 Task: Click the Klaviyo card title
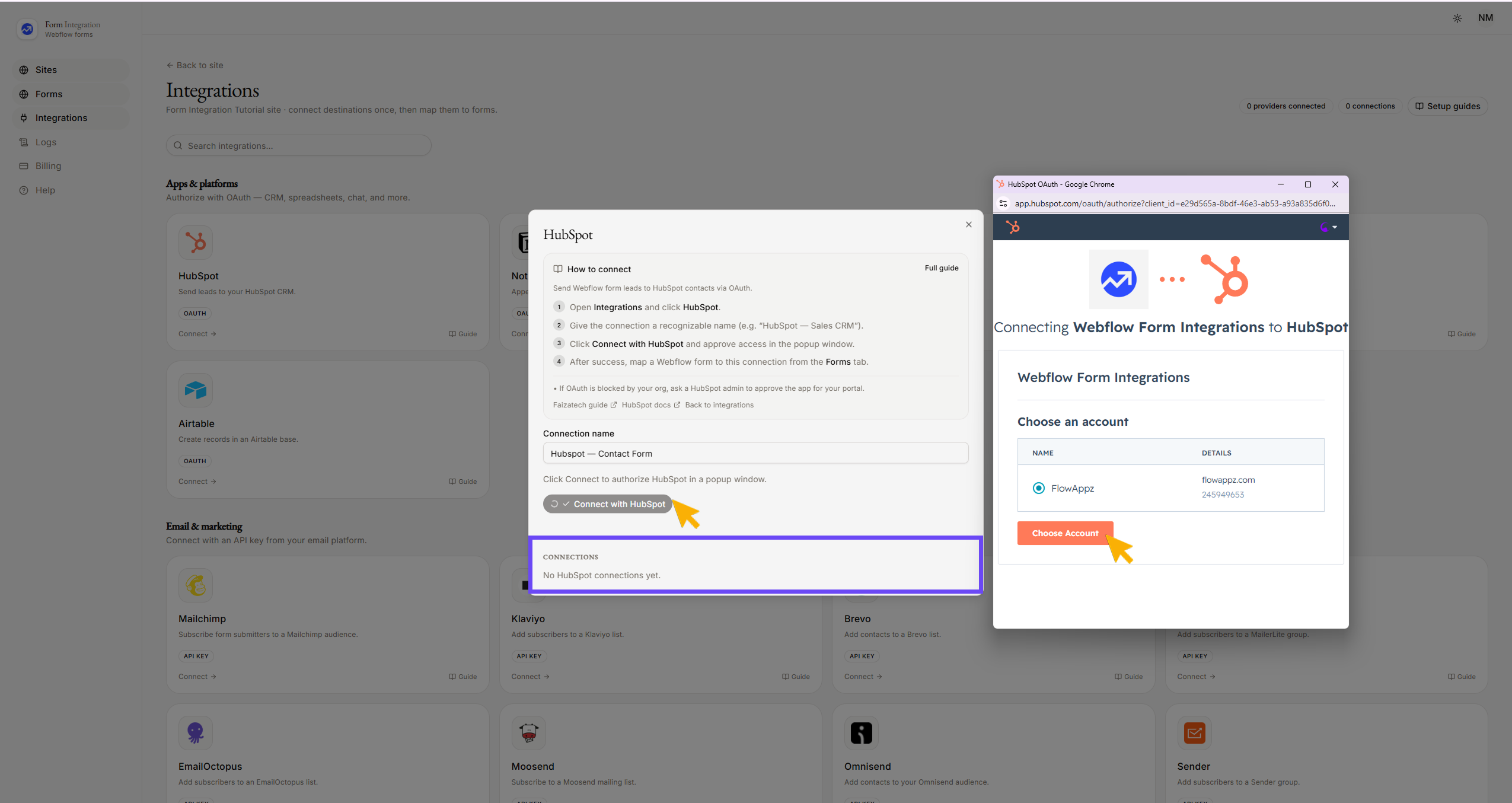click(528, 619)
